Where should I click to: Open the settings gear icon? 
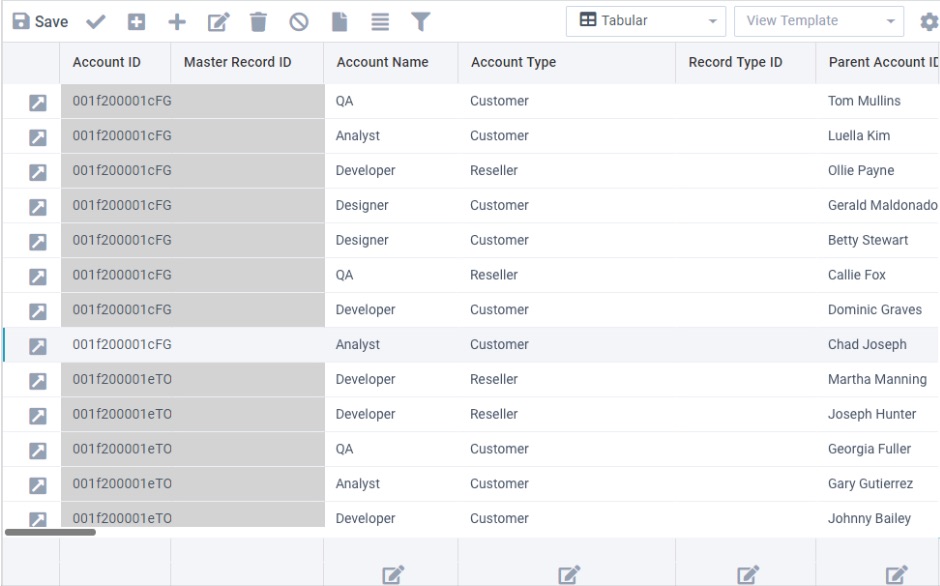pos(928,22)
